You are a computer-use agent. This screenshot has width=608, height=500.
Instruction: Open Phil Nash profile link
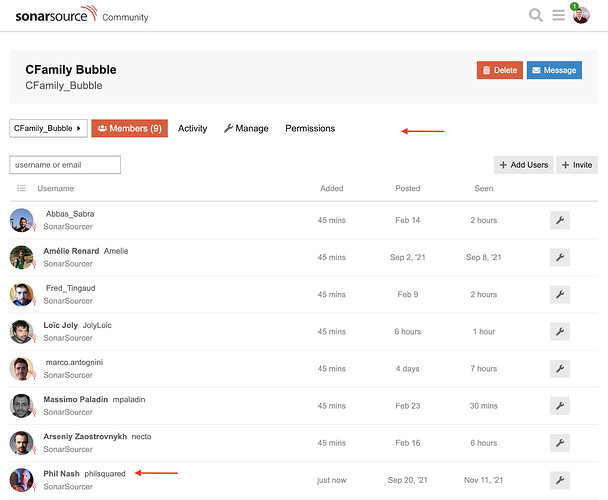[61, 474]
